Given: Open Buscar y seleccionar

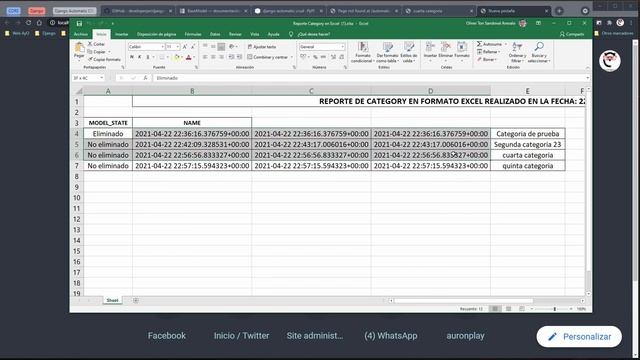Looking at the screenshot, I should 539,52.
